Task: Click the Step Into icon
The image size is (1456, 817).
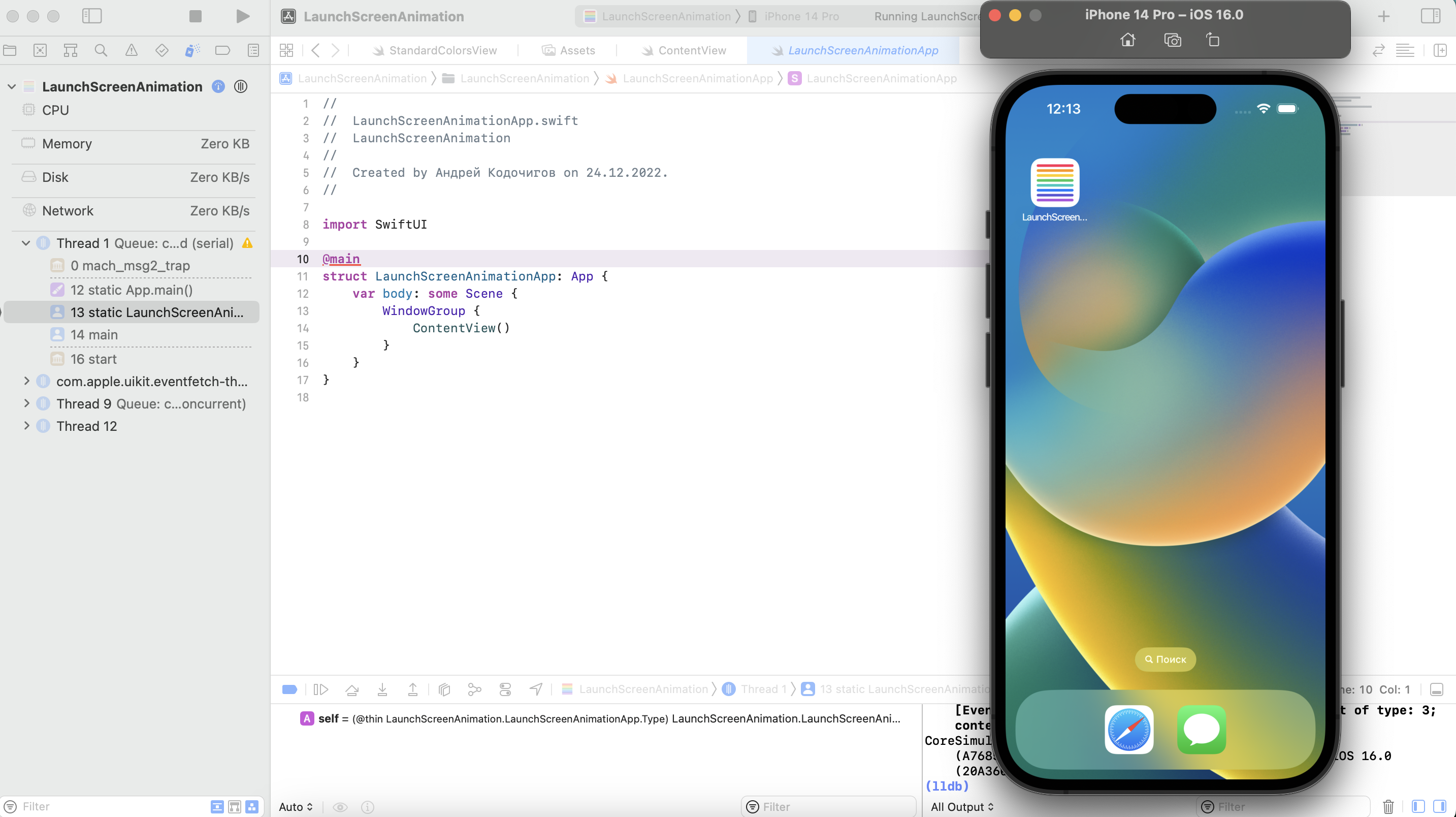Action: pos(382,690)
